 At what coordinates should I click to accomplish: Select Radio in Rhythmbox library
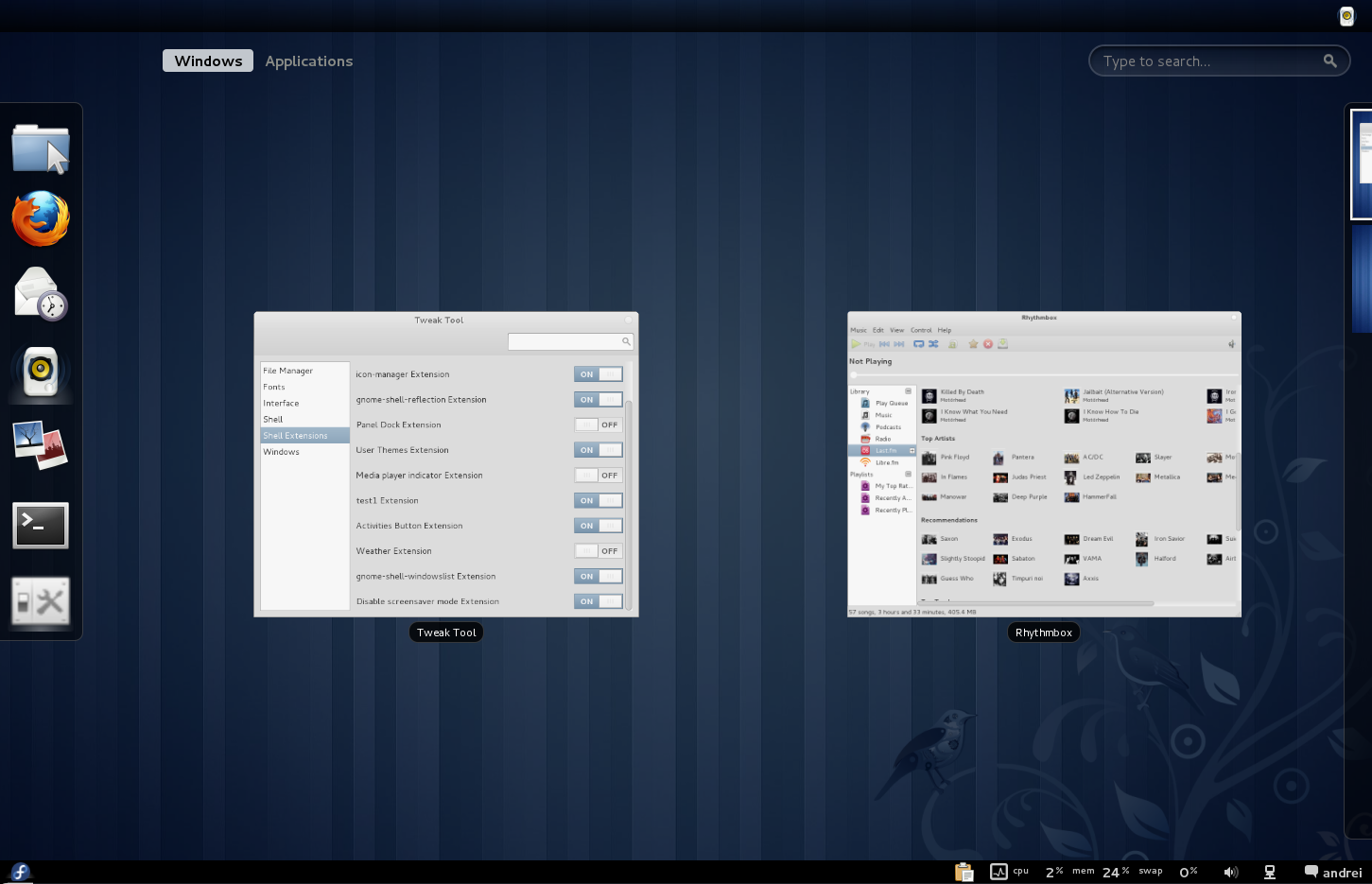coord(883,439)
